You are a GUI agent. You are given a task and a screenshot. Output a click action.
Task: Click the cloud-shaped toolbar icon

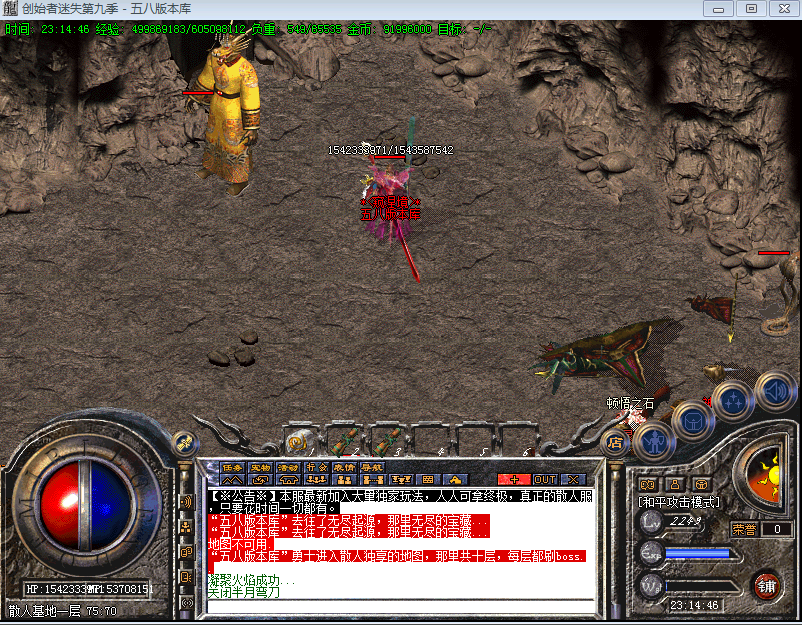(455, 480)
